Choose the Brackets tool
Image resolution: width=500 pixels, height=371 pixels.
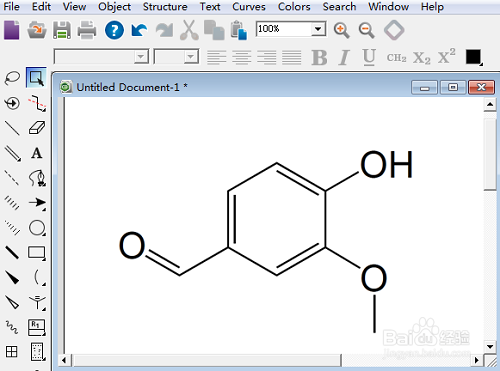(x=39, y=277)
